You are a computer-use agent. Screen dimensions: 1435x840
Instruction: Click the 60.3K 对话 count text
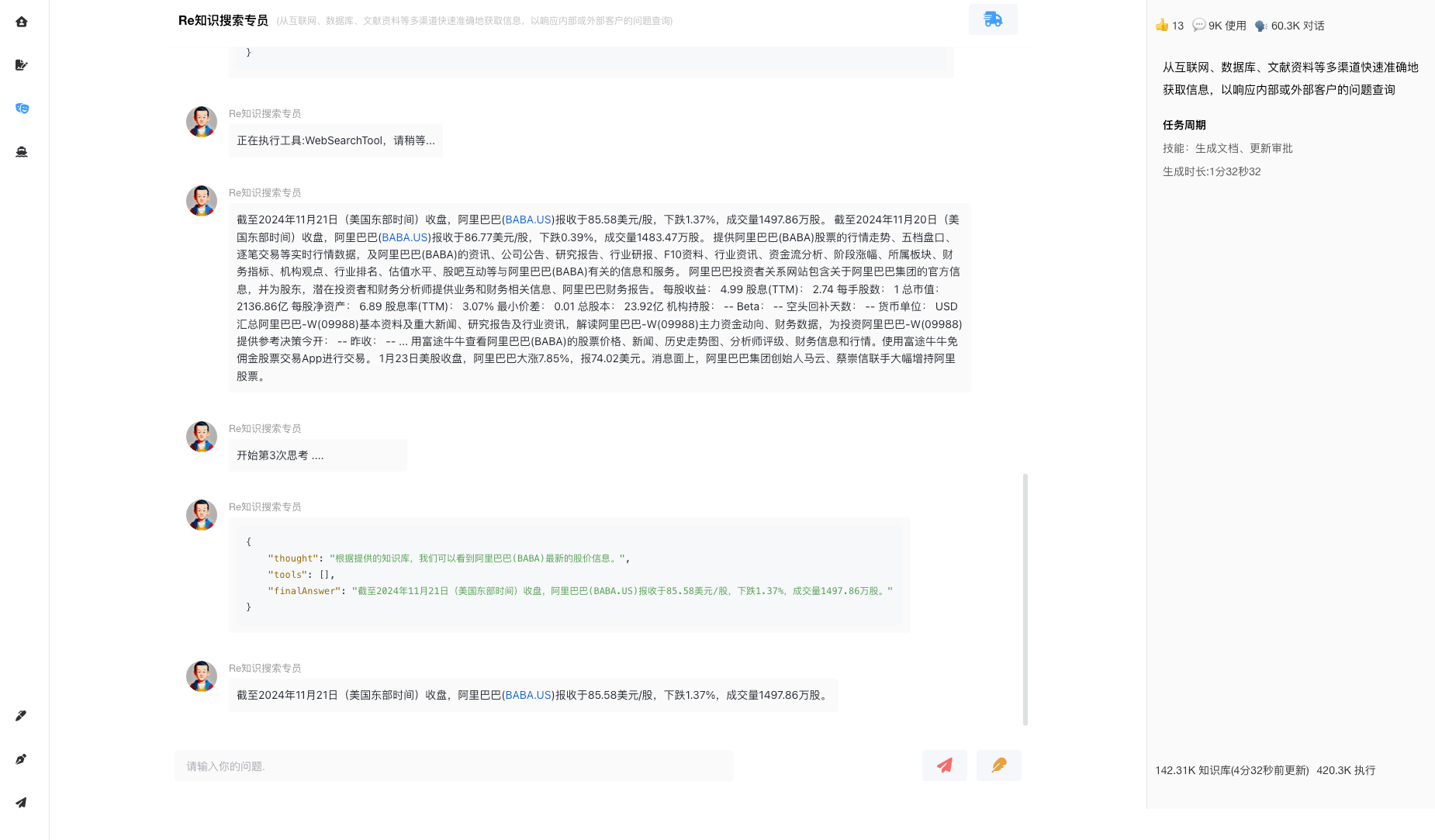[1298, 26]
